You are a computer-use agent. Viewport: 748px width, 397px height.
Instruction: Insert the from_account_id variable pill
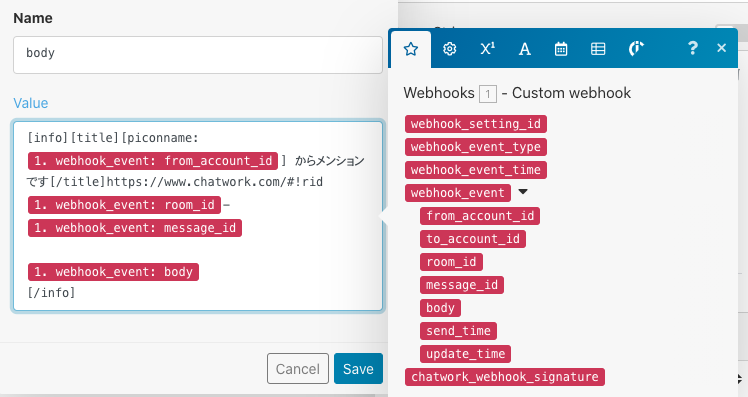(480, 216)
